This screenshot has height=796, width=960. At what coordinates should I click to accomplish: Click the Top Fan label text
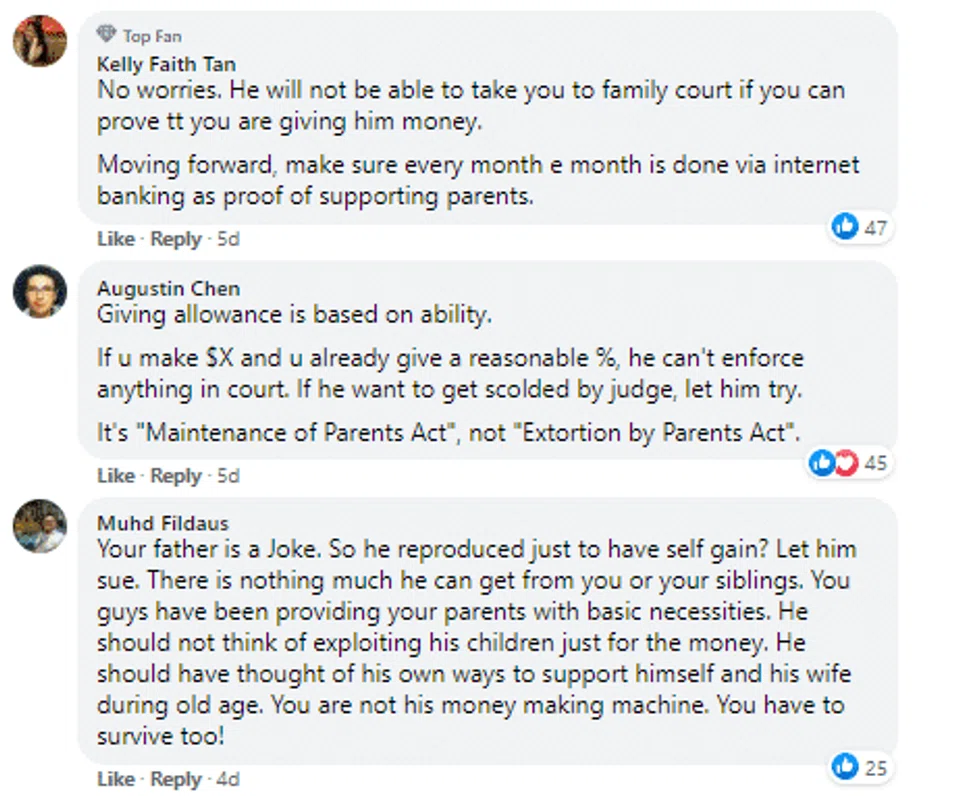click(152, 36)
